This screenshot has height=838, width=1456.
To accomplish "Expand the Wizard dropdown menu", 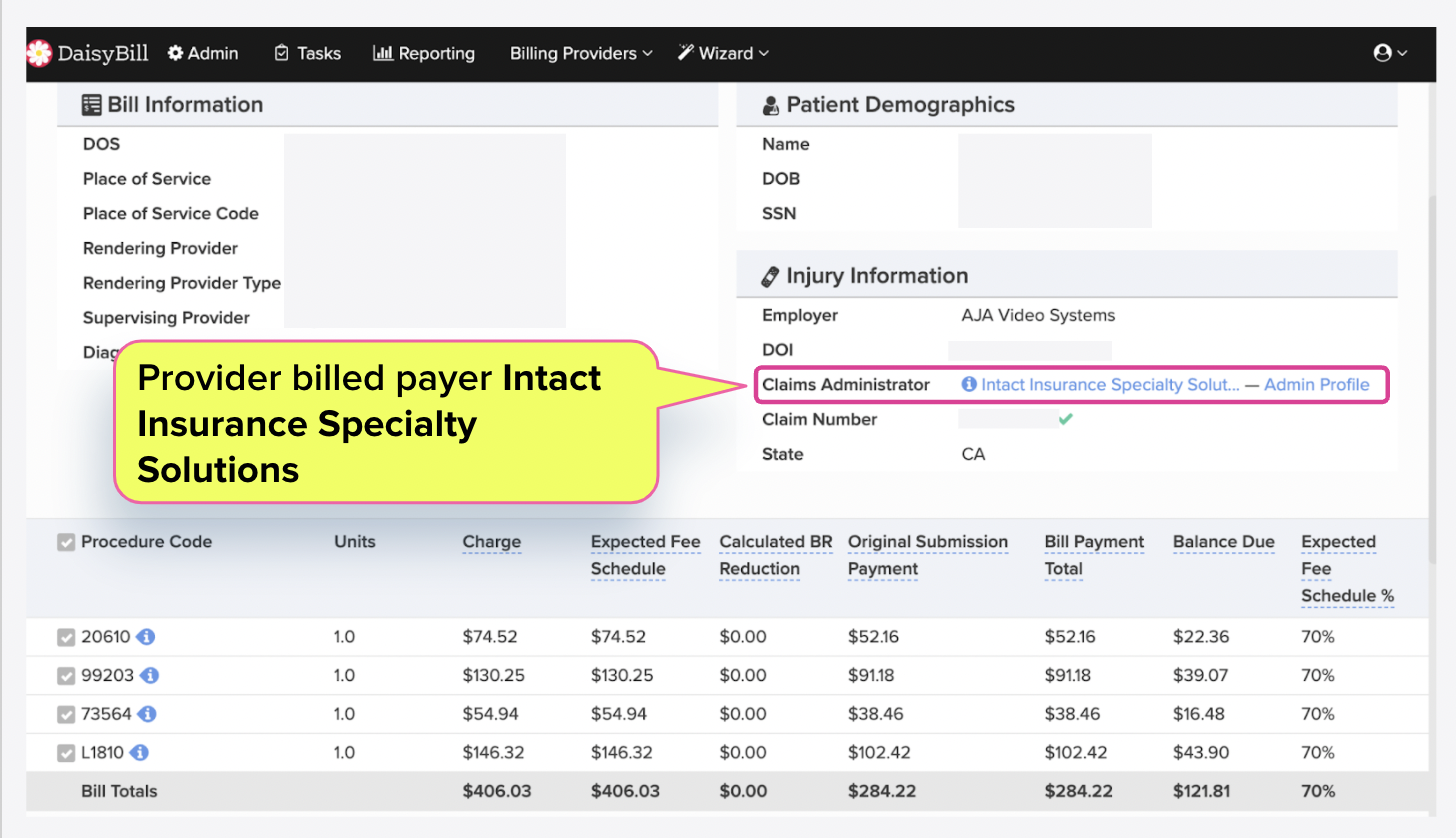I will point(723,53).
